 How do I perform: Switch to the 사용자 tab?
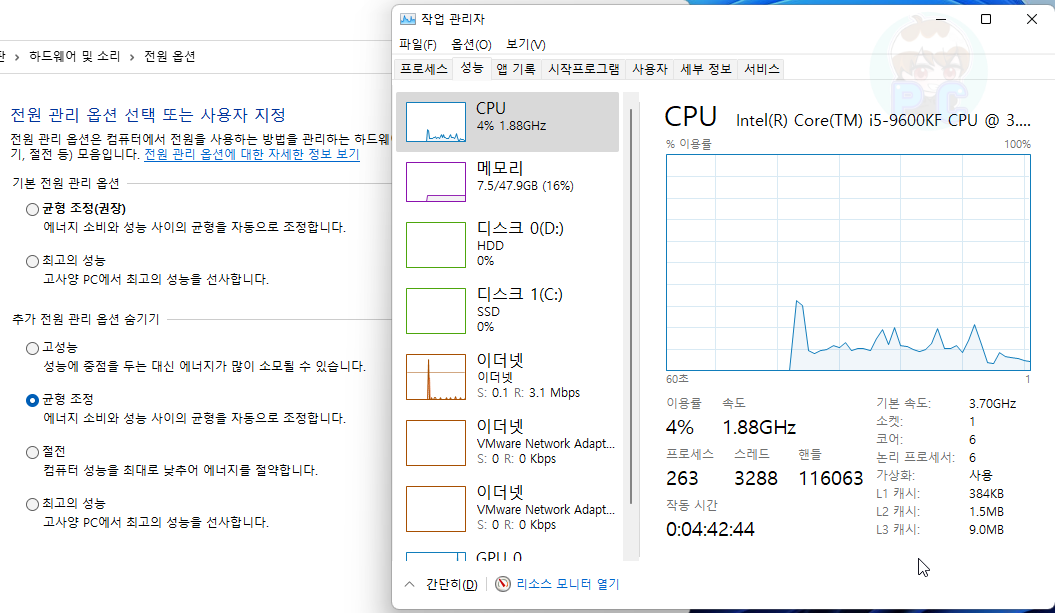coord(649,69)
